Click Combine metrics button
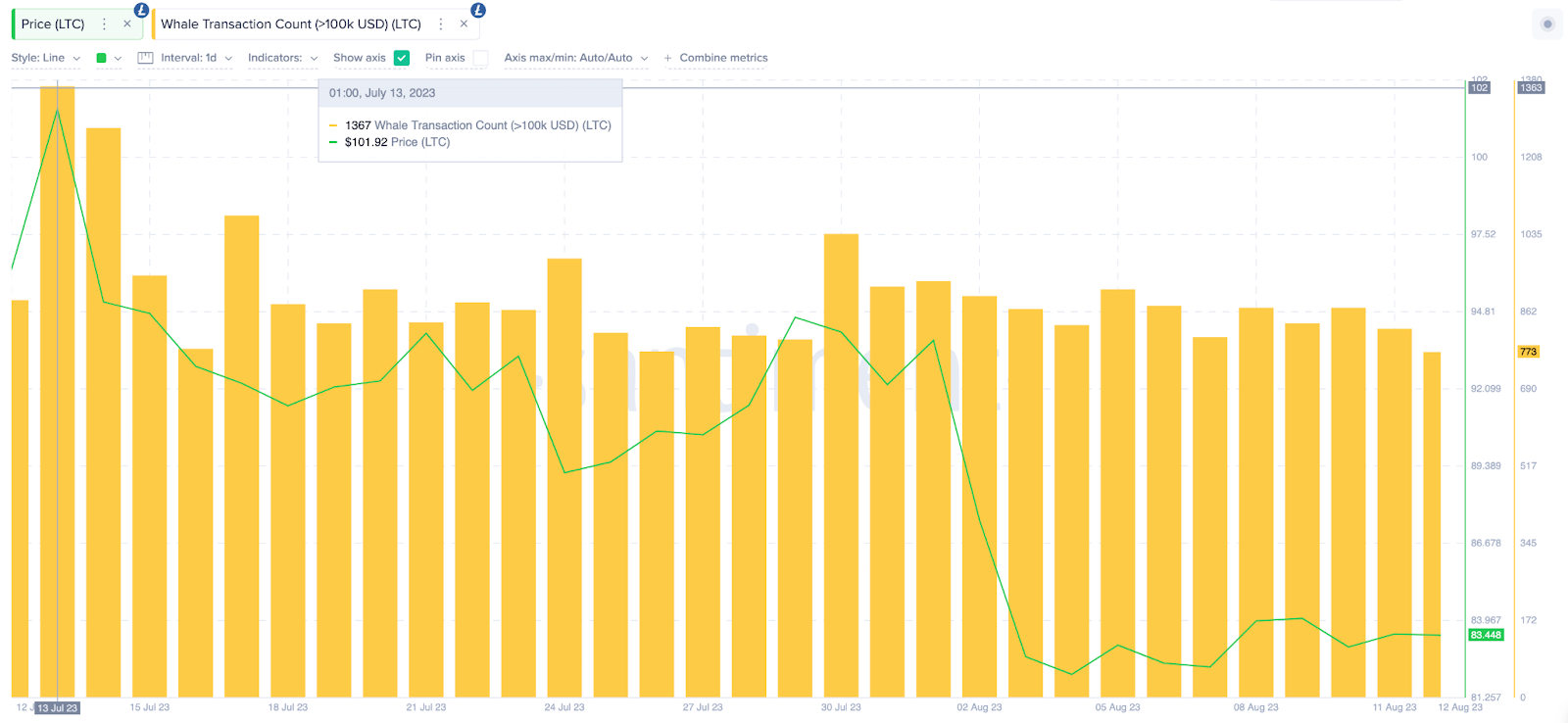This screenshot has height=723, width=1568. click(x=716, y=58)
